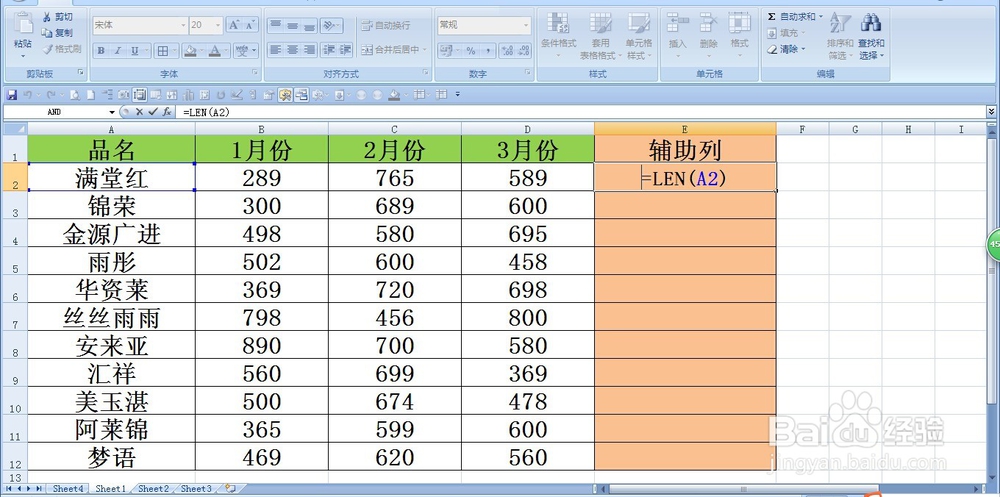Click the comma style icon
Screen dimensions: 1000x497
click(487, 50)
